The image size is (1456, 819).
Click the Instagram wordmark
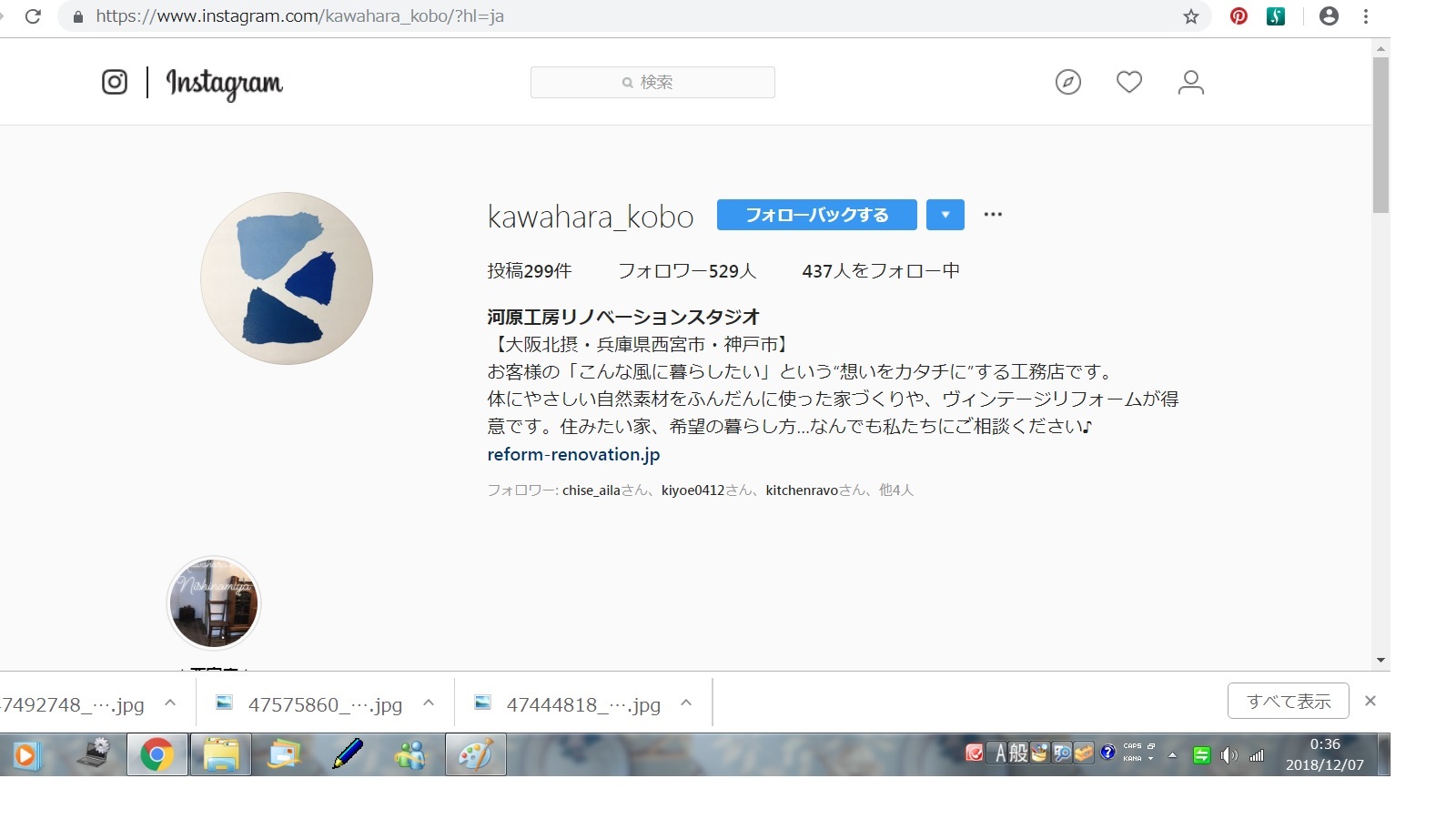pyautogui.click(x=224, y=84)
